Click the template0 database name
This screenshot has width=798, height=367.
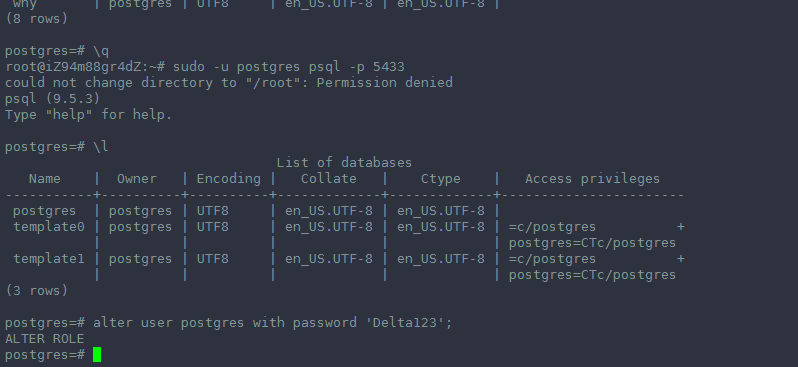[x=48, y=227]
